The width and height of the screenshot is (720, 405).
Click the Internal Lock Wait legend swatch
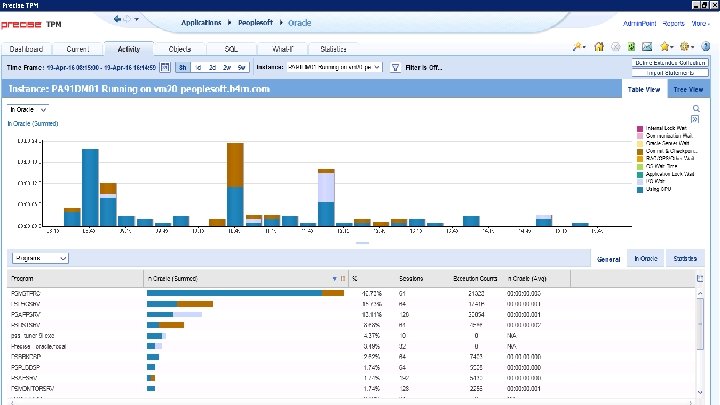coord(640,129)
